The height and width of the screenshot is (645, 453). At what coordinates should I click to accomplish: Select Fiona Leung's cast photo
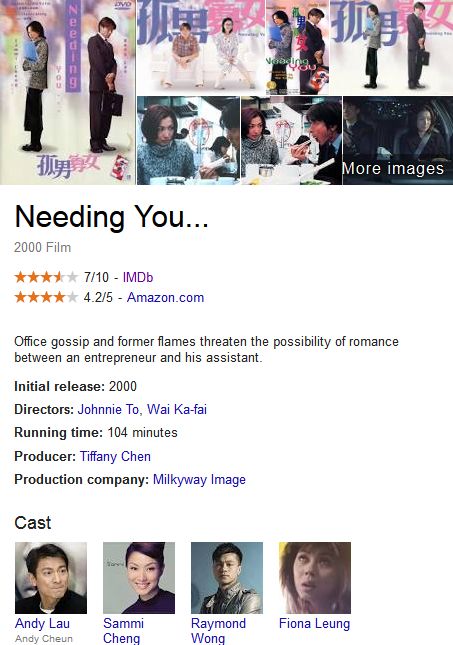[x=315, y=578]
